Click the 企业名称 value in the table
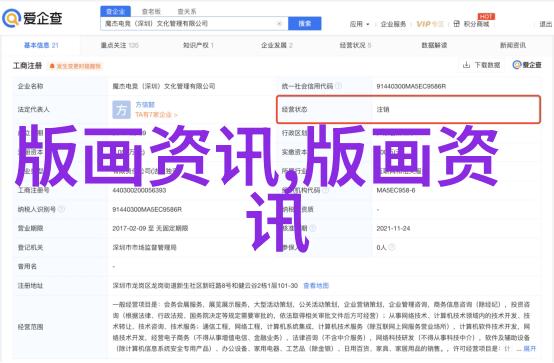The image size is (554, 363). (x=164, y=86)
